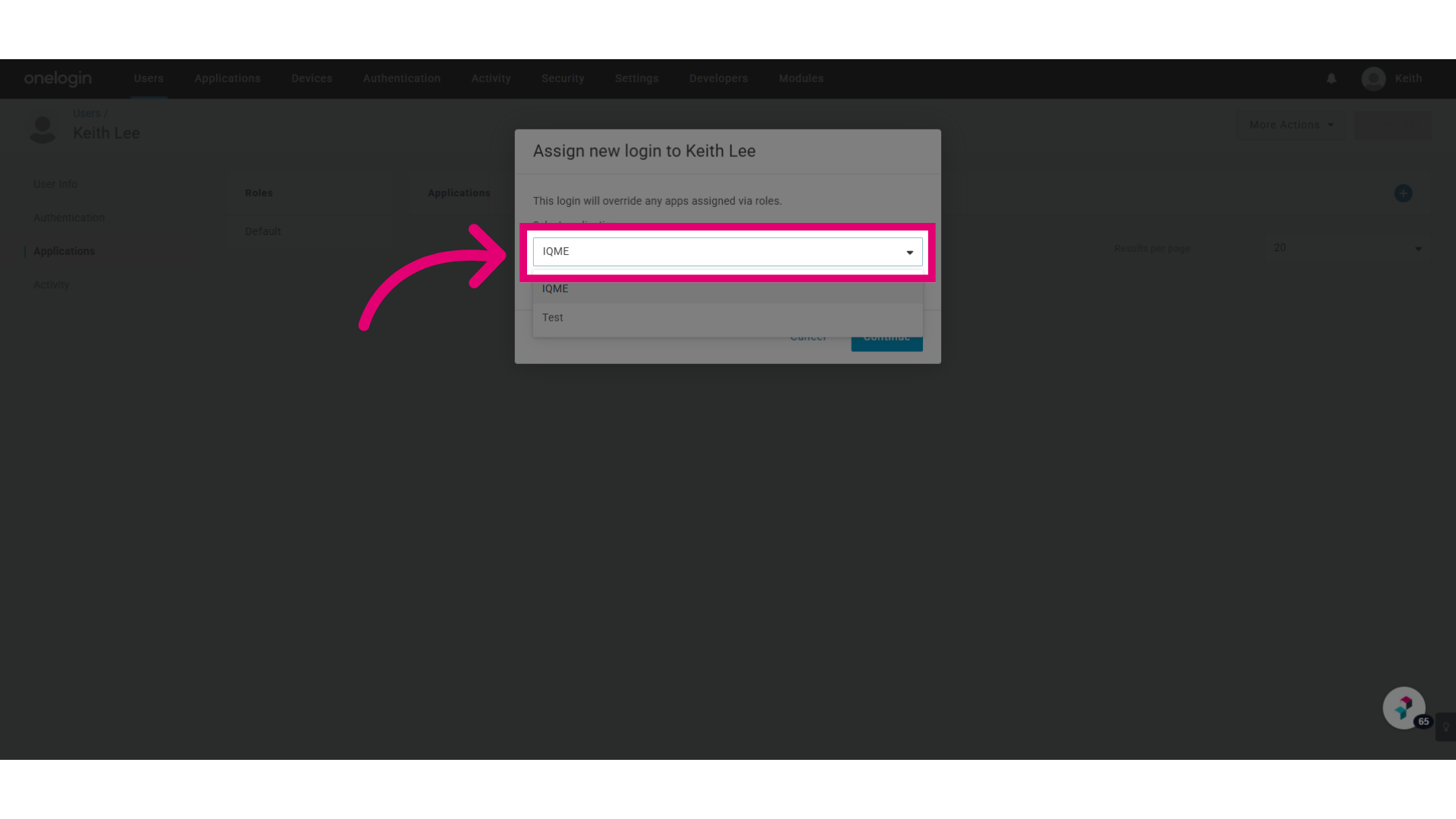Click the blue plus add-application icon
The height and width of the screenshot is (819, 1456).
[x=1403, y=193]
